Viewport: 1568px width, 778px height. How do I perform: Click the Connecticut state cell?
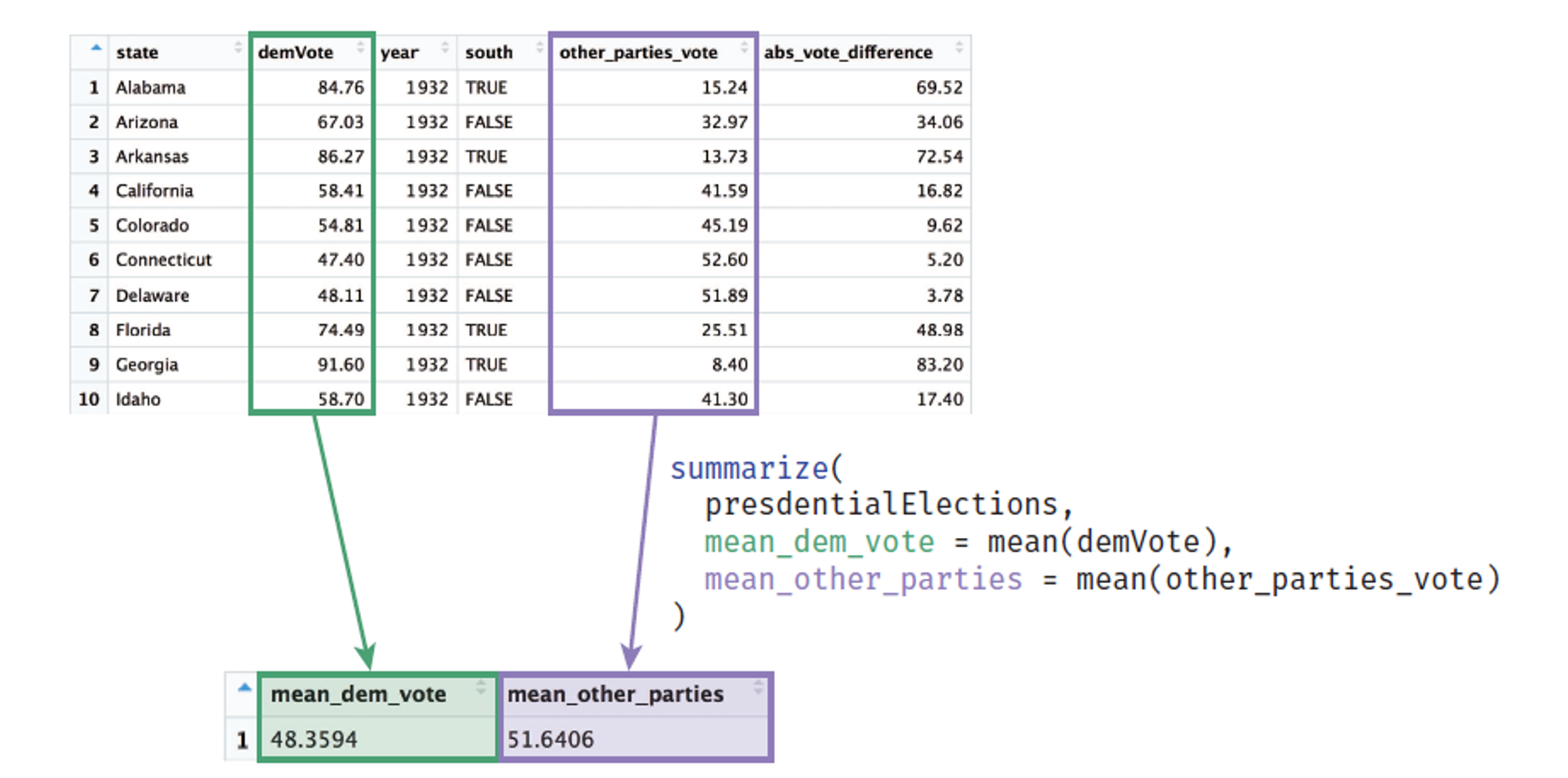[x=163, y=260]
